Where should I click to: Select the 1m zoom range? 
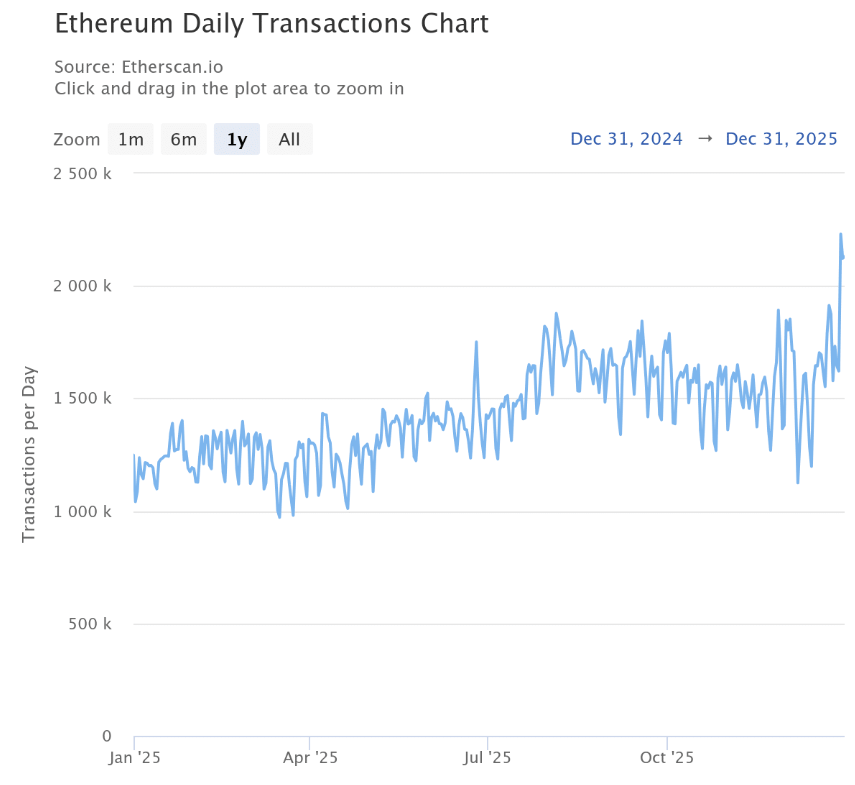[130, 139]
